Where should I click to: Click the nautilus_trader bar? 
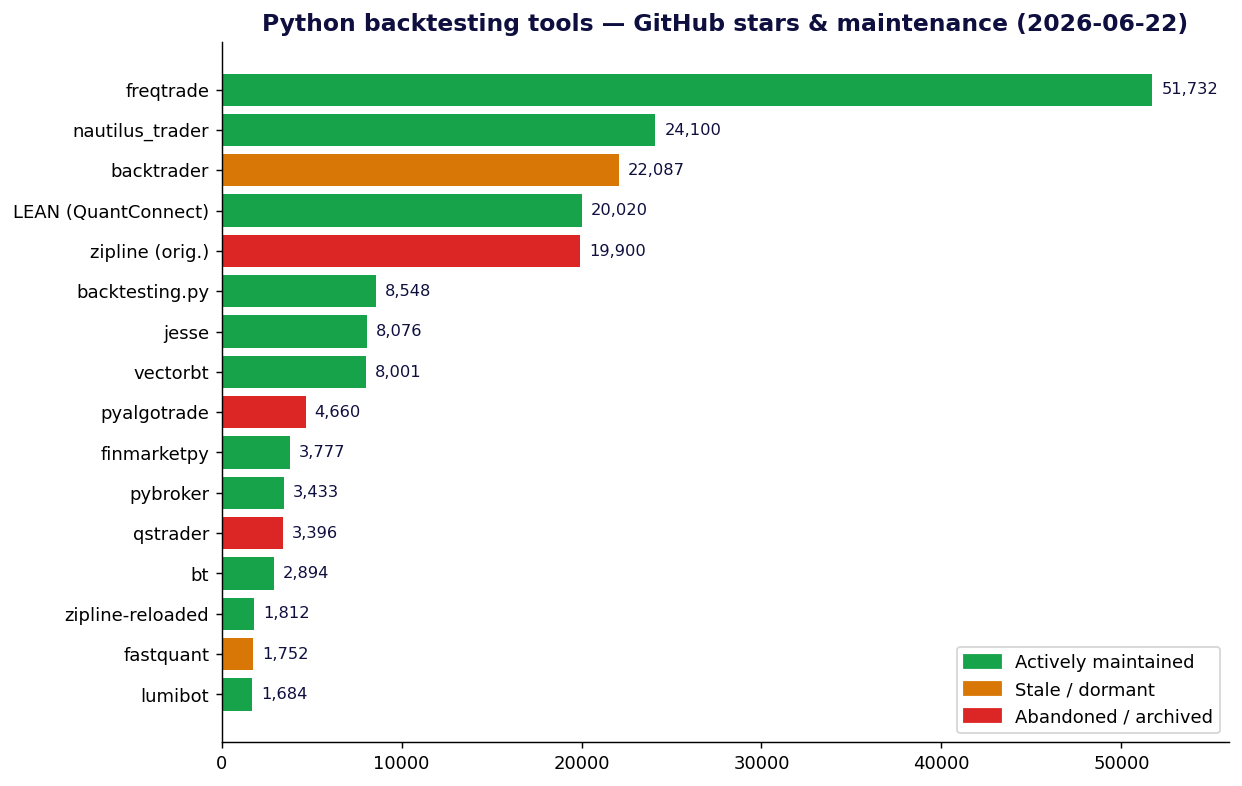(x=438, y=130)
